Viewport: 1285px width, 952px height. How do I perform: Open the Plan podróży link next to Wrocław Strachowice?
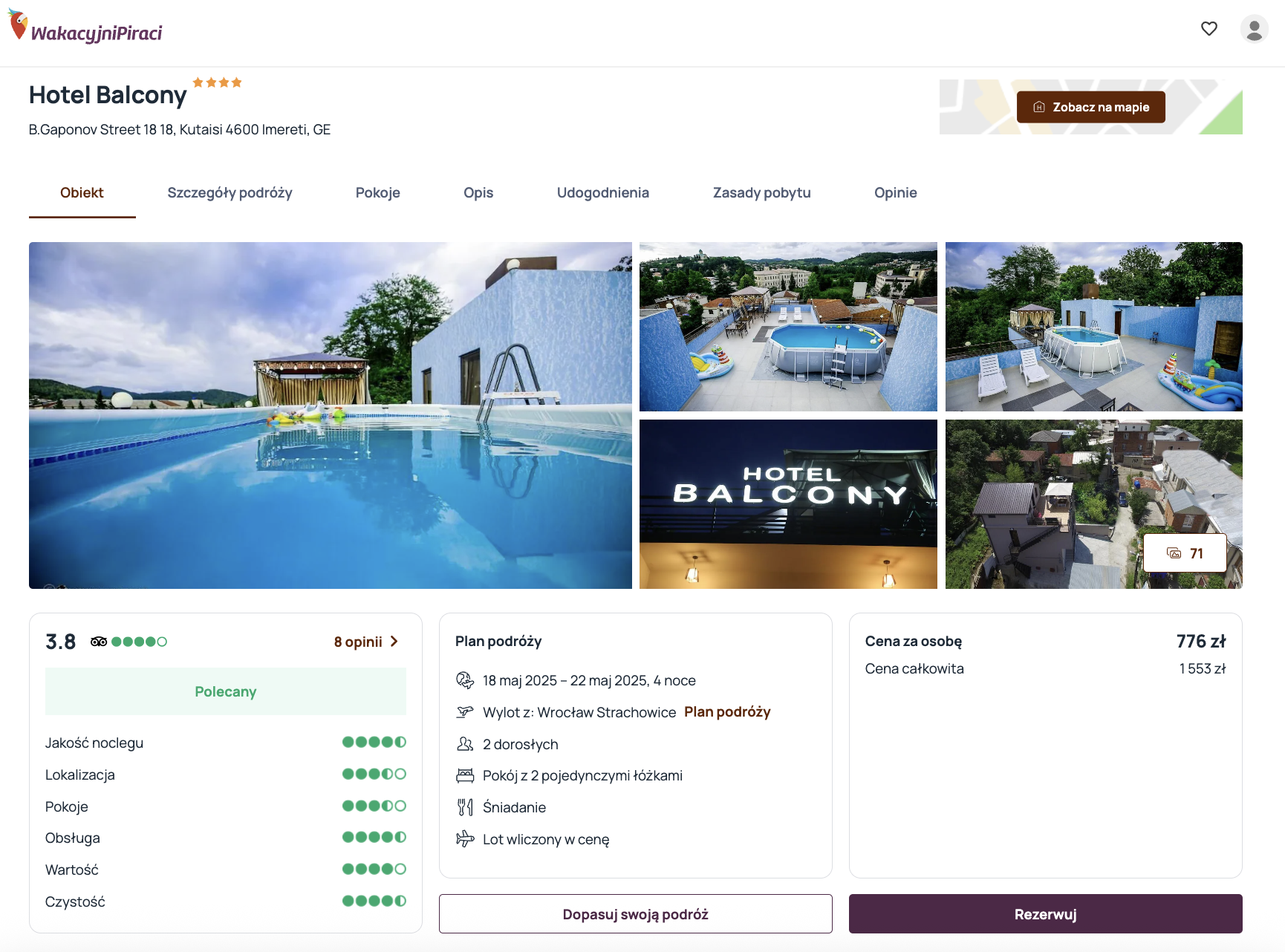[727, 712]
